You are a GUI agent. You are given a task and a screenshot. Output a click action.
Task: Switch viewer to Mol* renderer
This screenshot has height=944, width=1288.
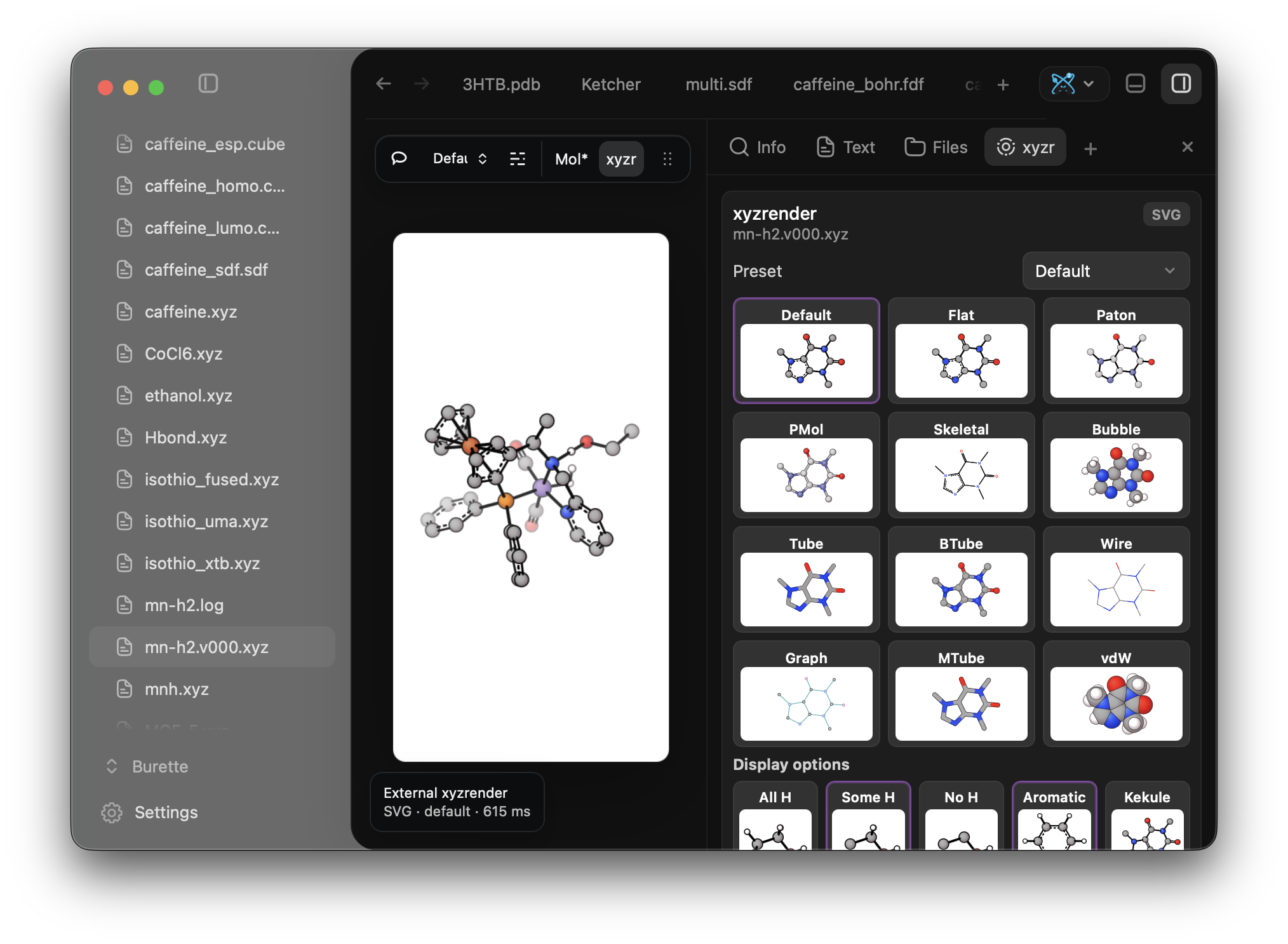[x=572, y=159]
